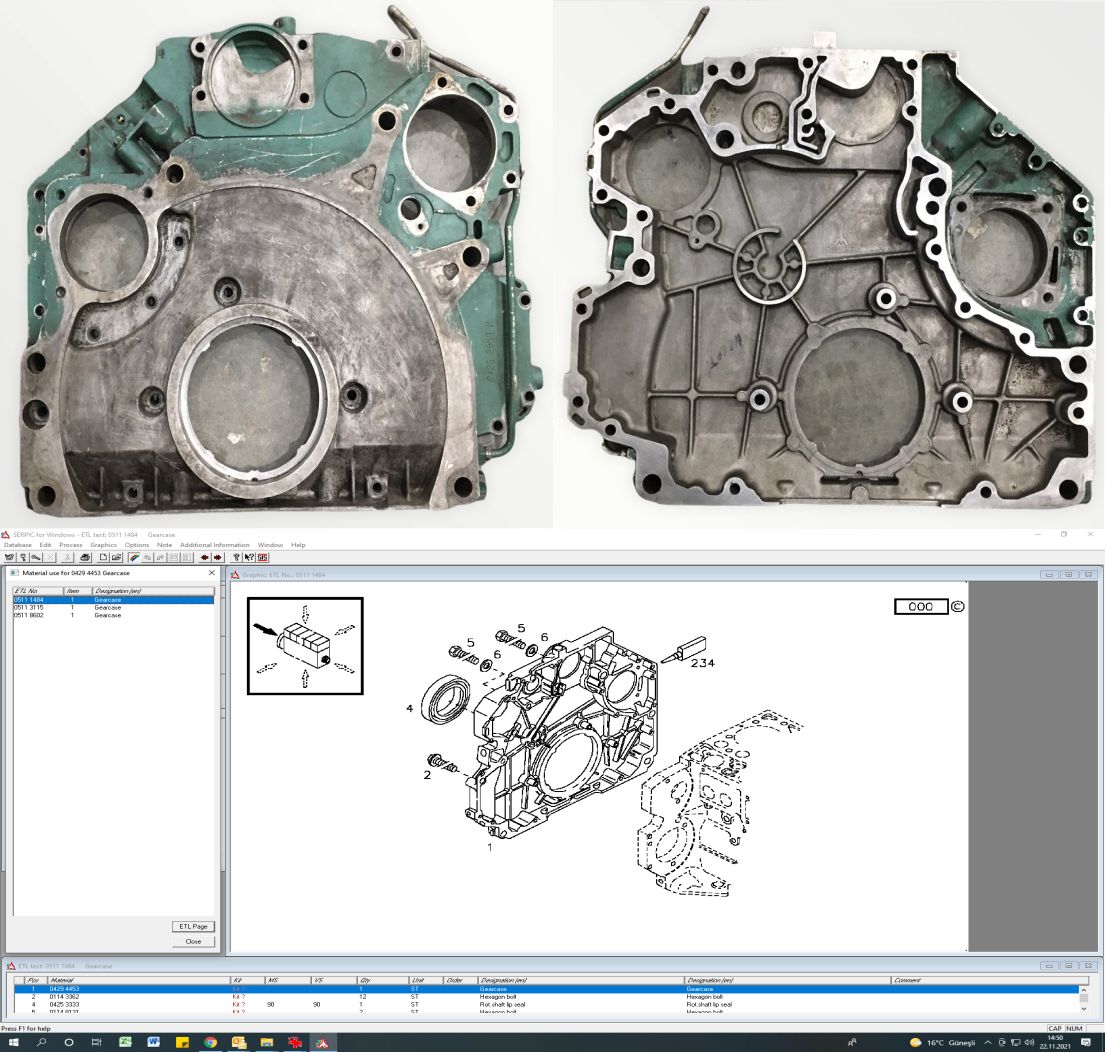Click the printer icon in toolbar
This screenshot has width=1105, height=1052.
(x=85, y=557)
